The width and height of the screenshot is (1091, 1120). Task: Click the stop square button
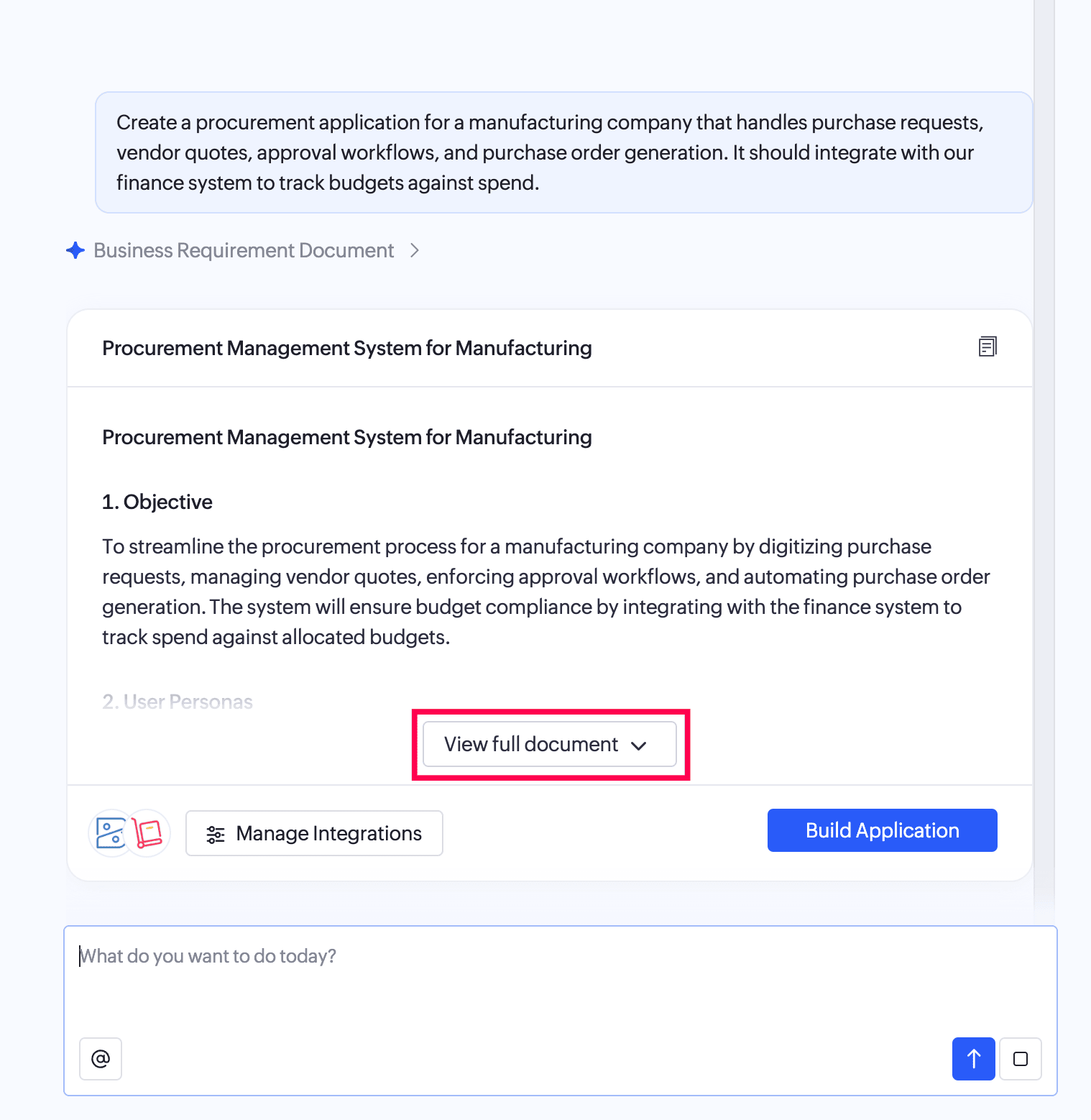pyautogui.click(x=1021, y=1059)
